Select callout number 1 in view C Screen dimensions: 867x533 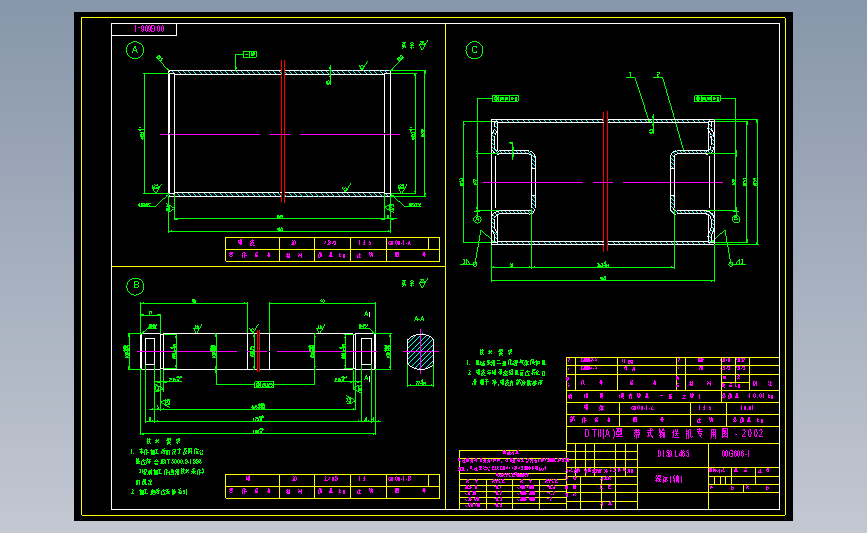point(630,75)
